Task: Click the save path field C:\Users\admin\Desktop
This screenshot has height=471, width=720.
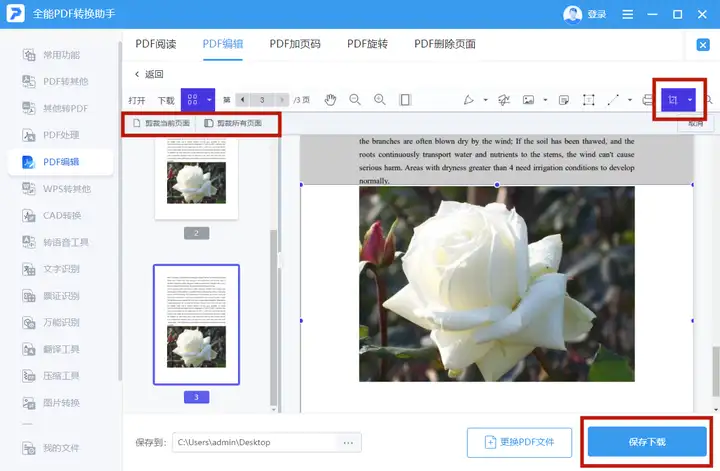Action: tap(256, 443)
